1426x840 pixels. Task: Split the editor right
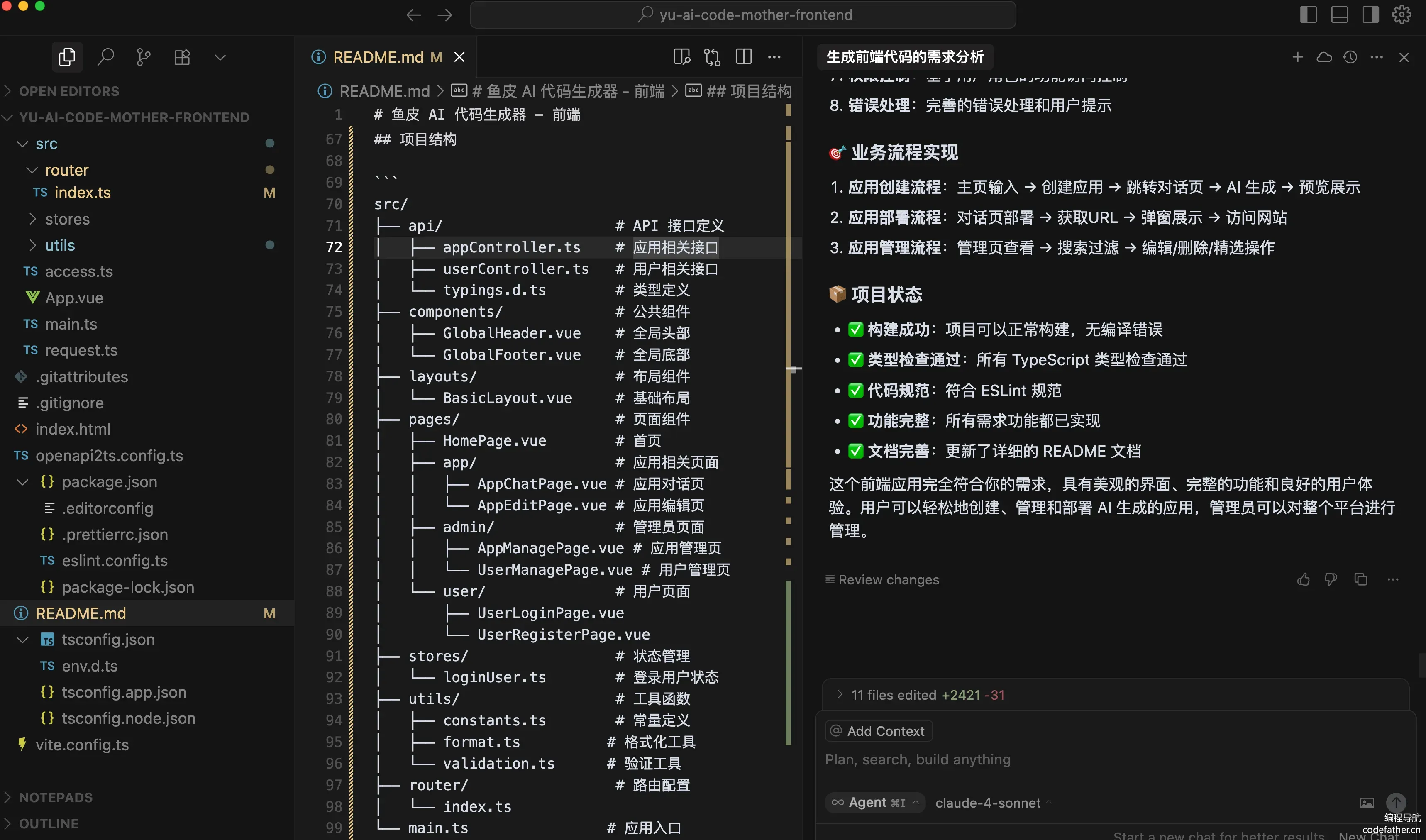(744, 57)
